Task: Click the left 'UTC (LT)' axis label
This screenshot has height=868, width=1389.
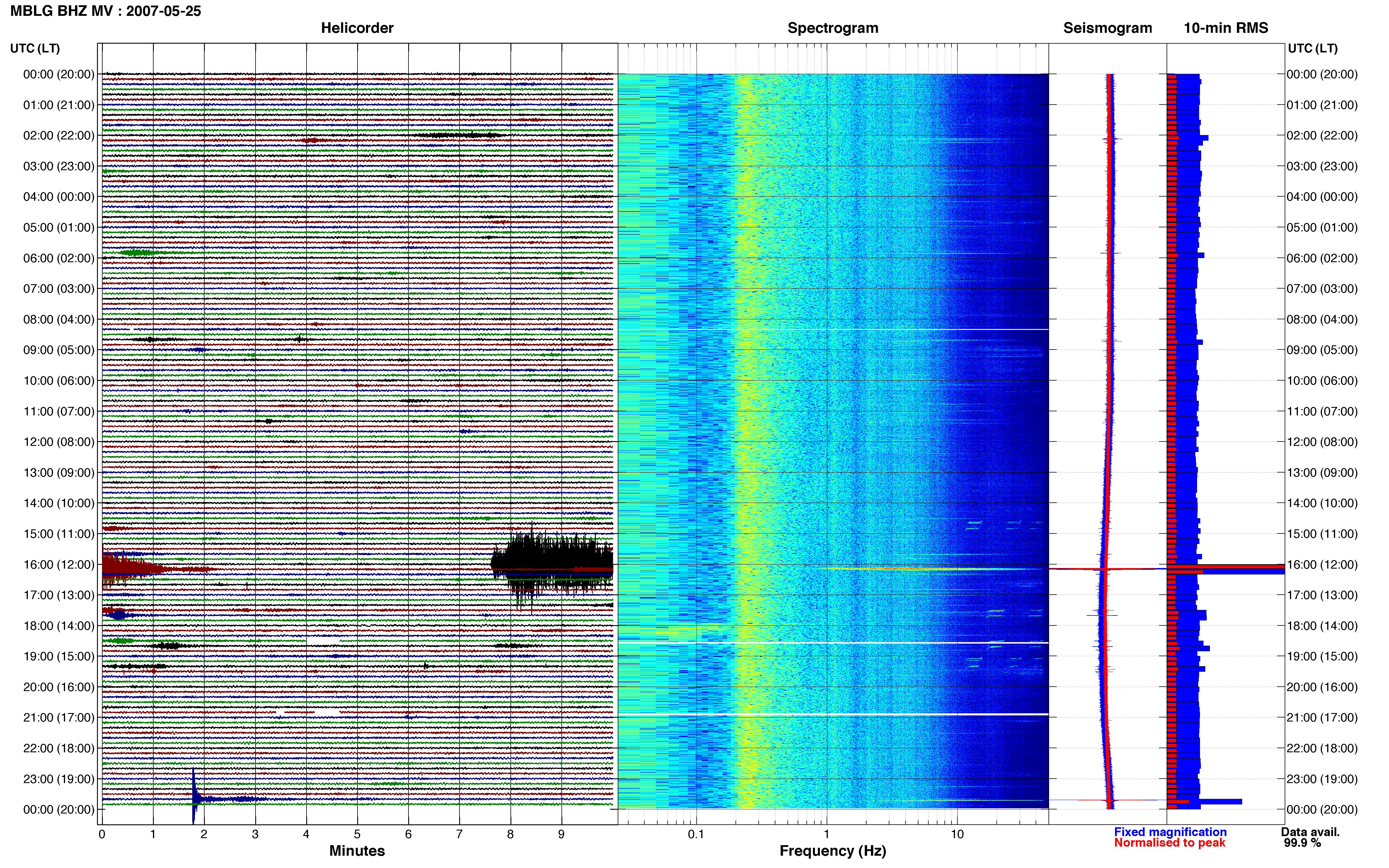Action: click(35, 48)
